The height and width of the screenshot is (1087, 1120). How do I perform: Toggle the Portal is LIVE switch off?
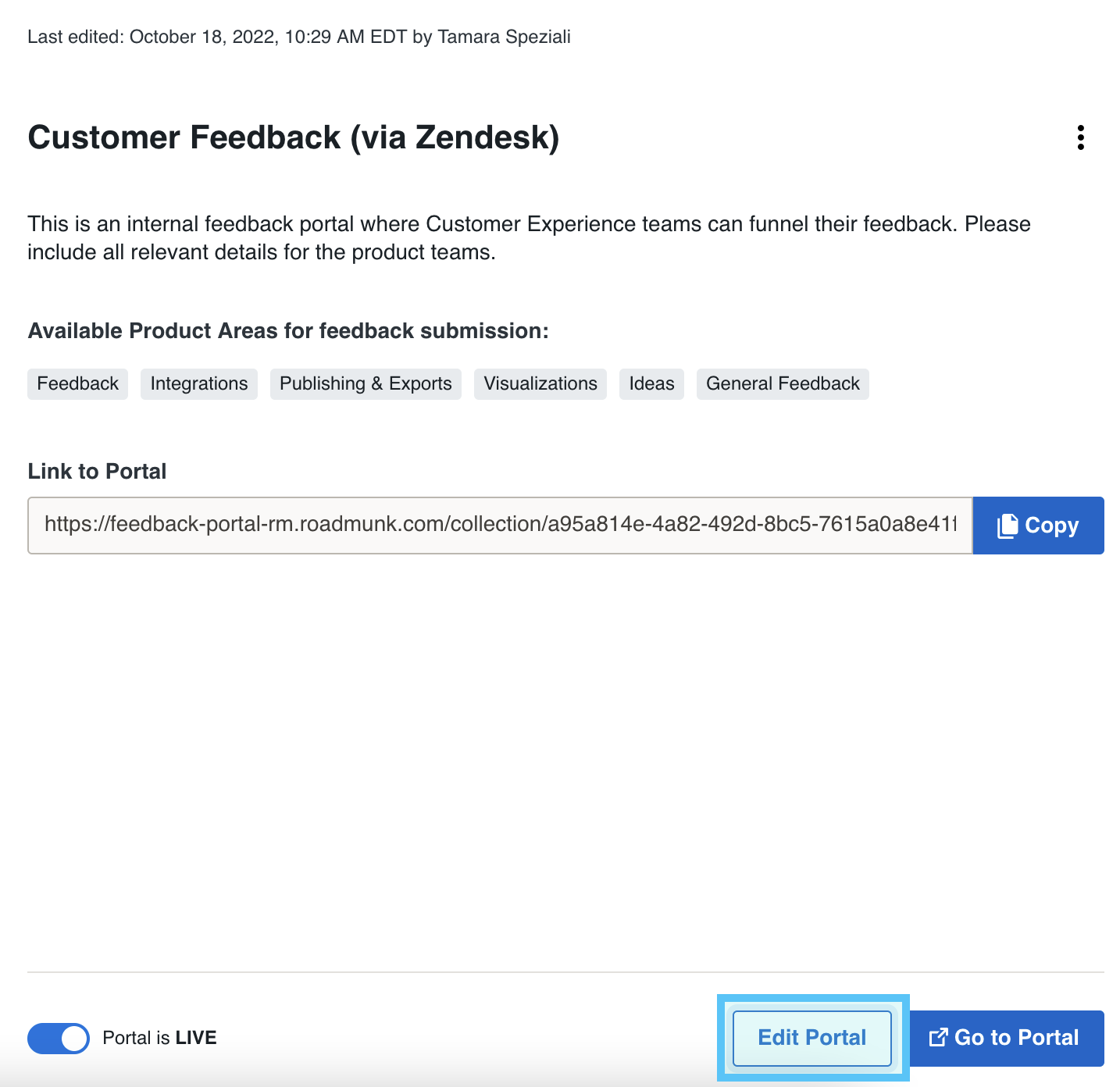(59, 1038)
